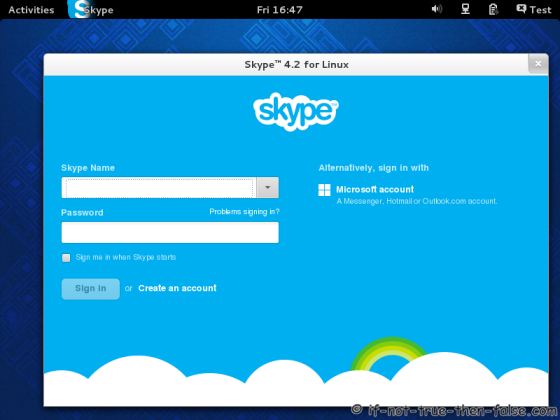Open the Problems signing in? link

244,212
